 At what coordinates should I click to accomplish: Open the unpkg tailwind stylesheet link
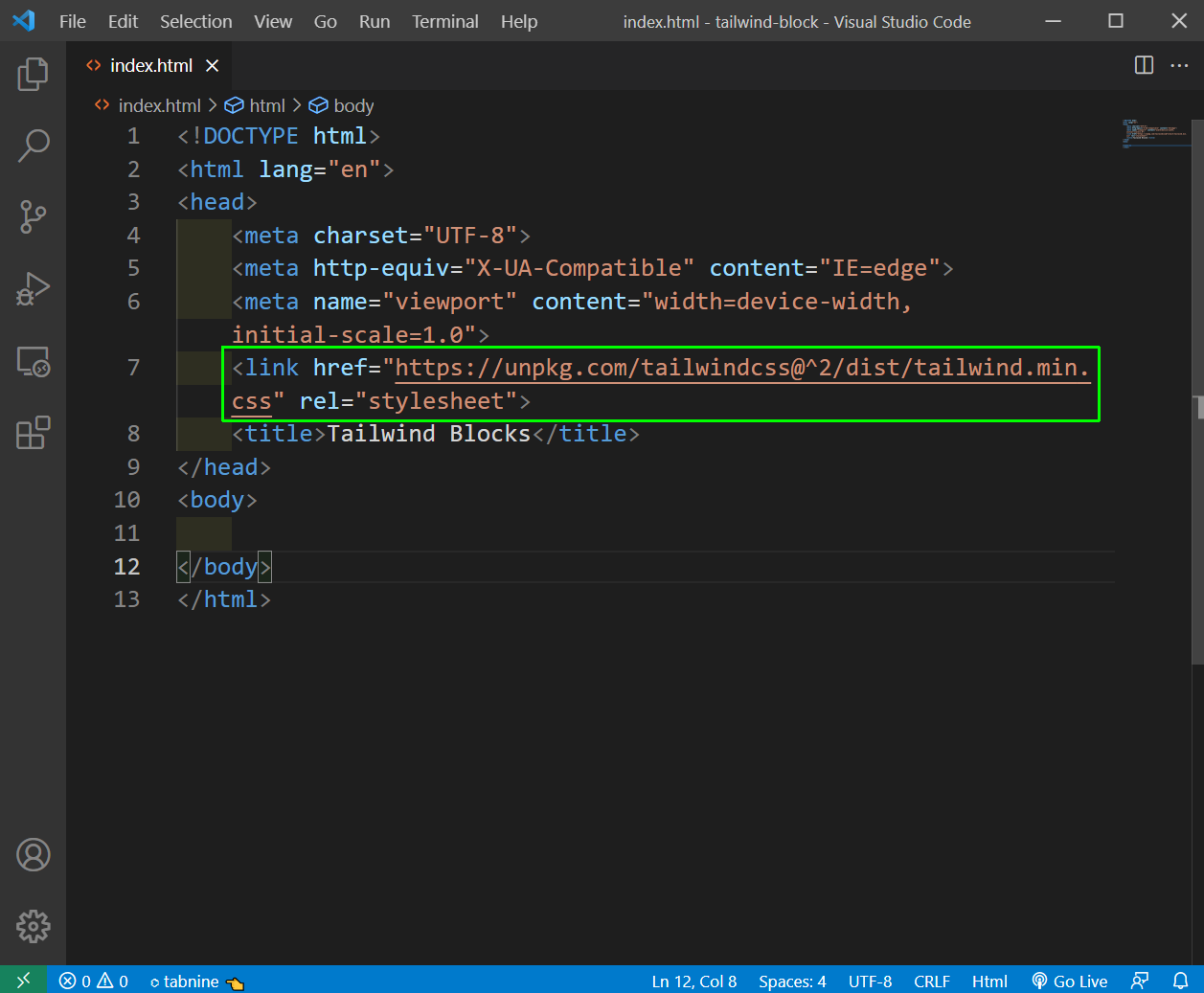coord(742,368)
